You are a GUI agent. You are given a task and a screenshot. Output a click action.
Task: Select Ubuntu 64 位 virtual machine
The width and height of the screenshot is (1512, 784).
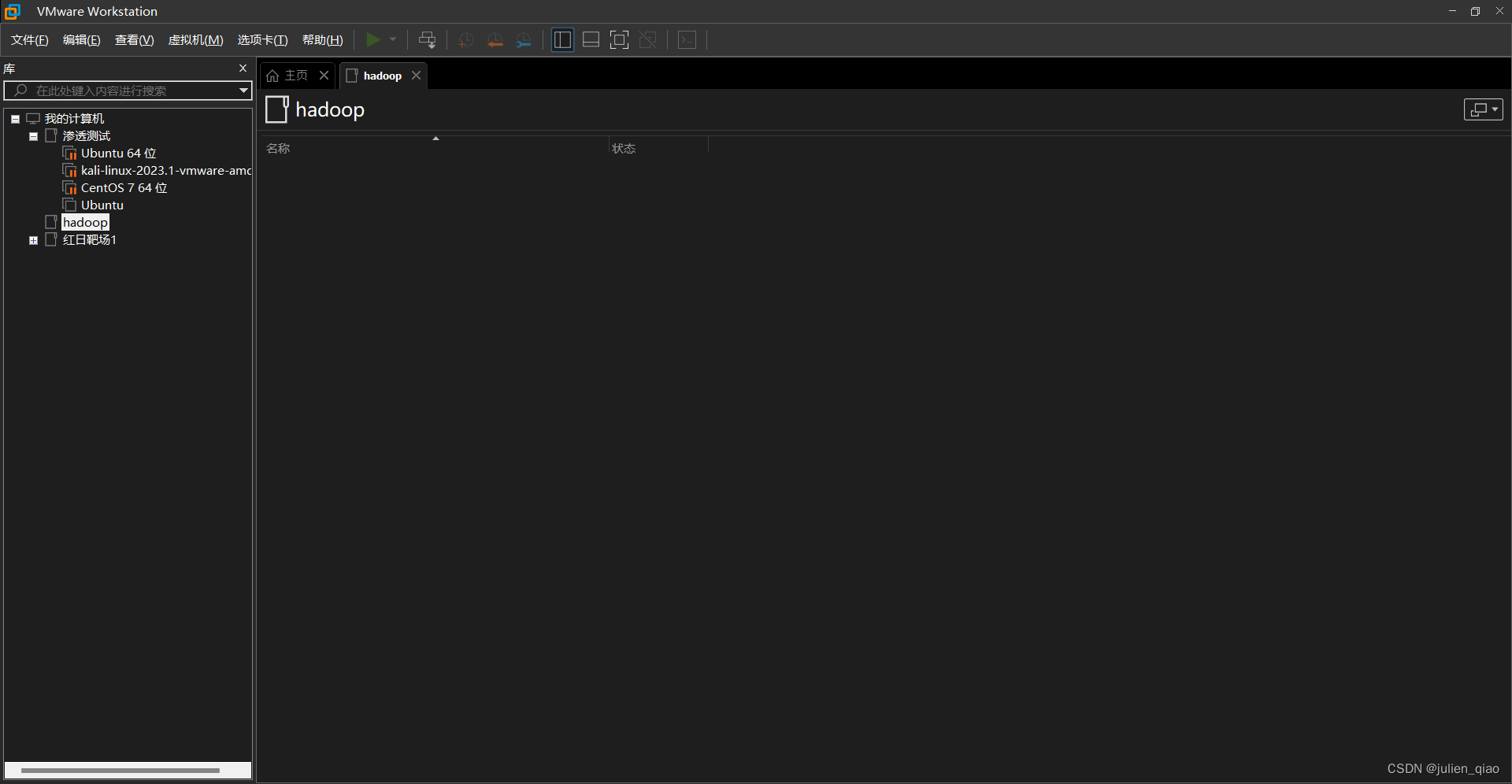click(x=119, y=153)
